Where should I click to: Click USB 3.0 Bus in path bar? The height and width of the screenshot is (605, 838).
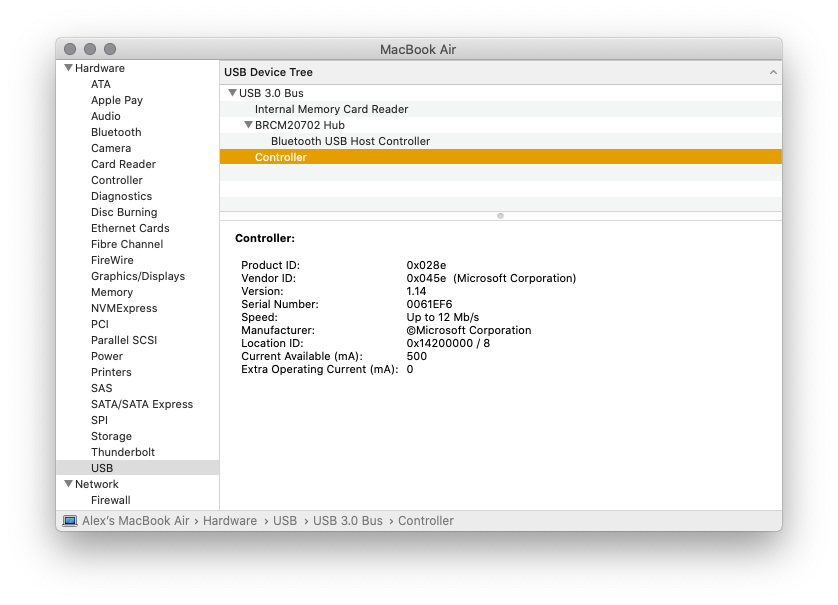348,521
